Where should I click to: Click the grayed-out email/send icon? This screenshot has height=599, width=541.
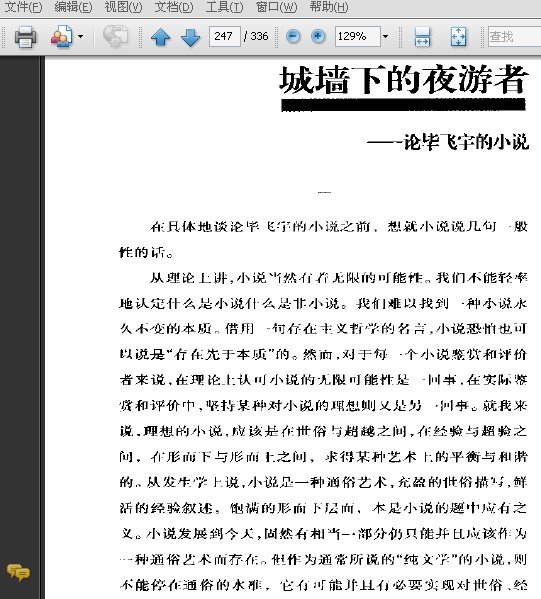point(115,37)
